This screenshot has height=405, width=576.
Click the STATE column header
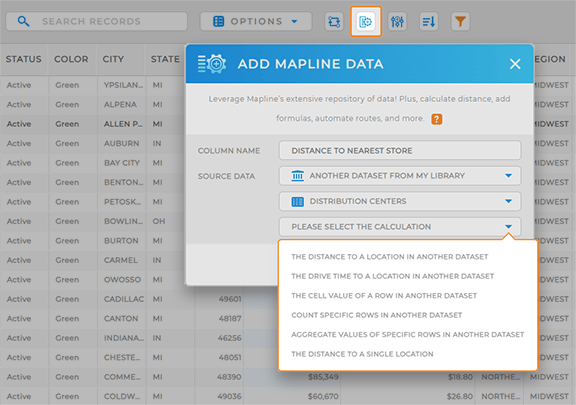(165, 59)
